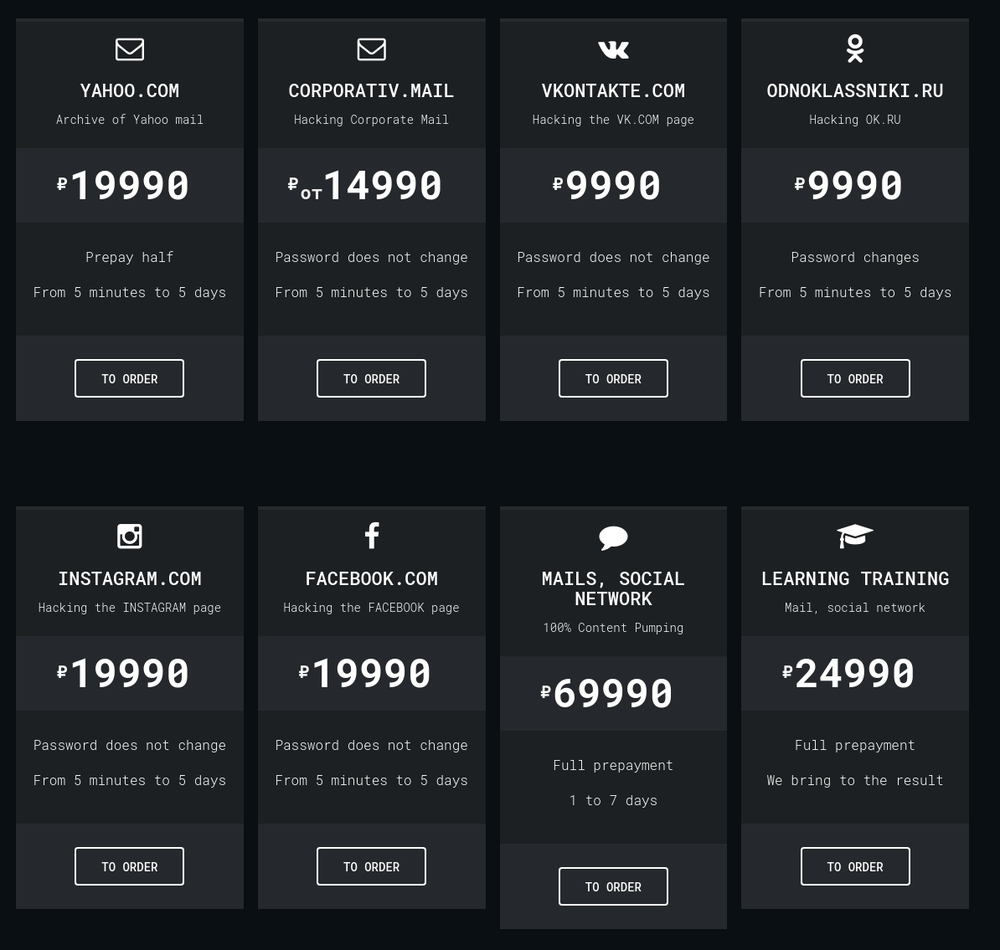The image size is (1000, 950).
Task: Click the Facebook f icon
Action: coord(371,536)
